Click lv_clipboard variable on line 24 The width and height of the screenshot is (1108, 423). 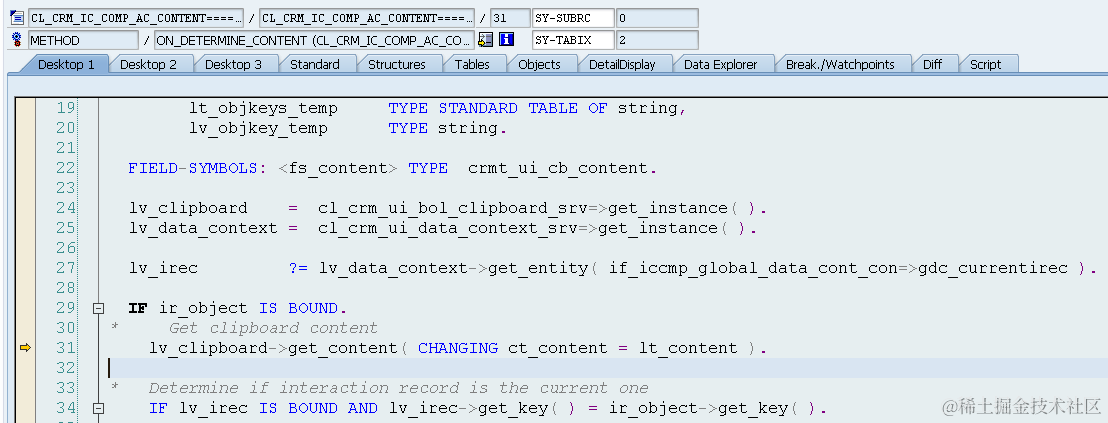(x=188, y=208)
